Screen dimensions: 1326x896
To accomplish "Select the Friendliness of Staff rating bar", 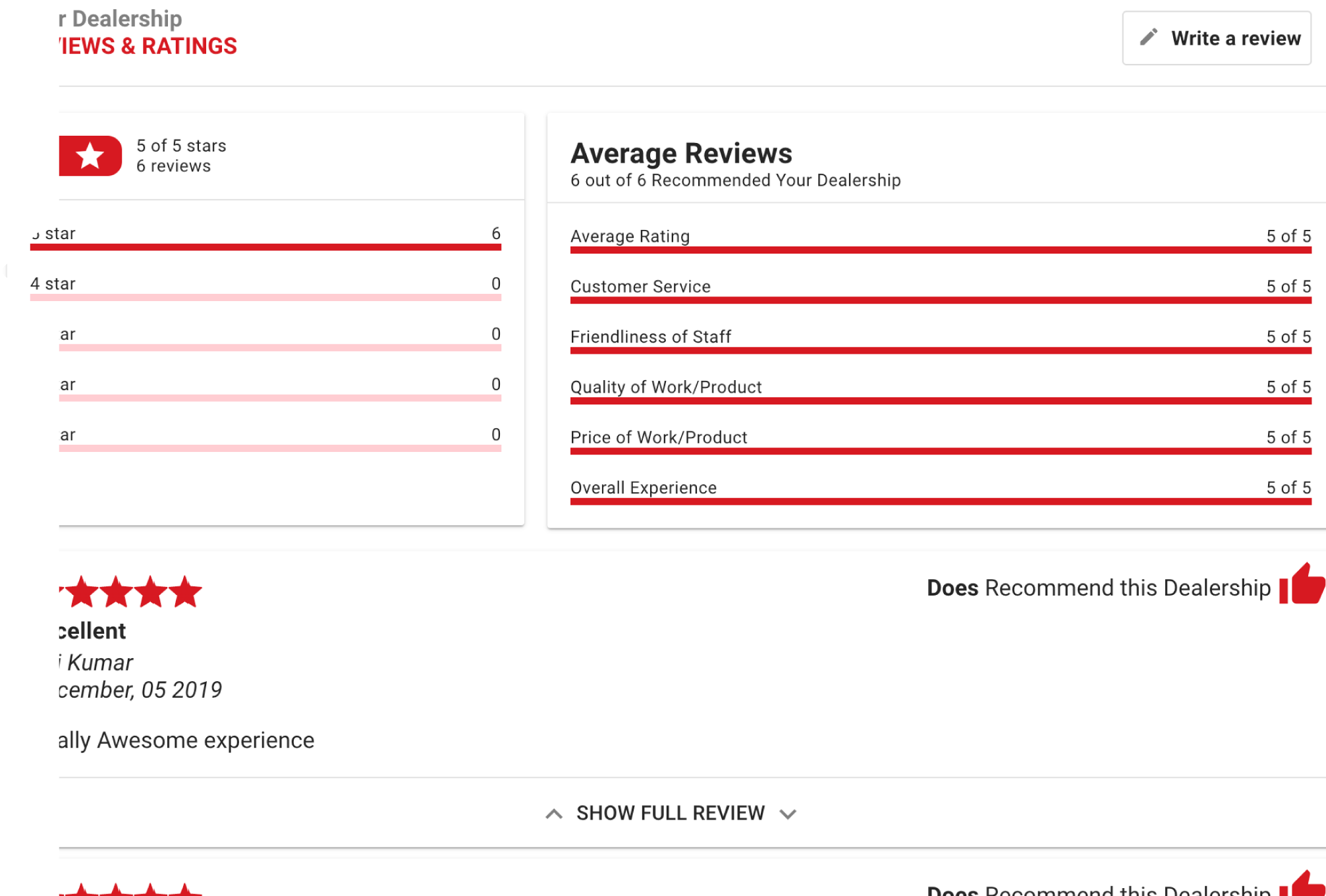I will click(x=940, y=350).
